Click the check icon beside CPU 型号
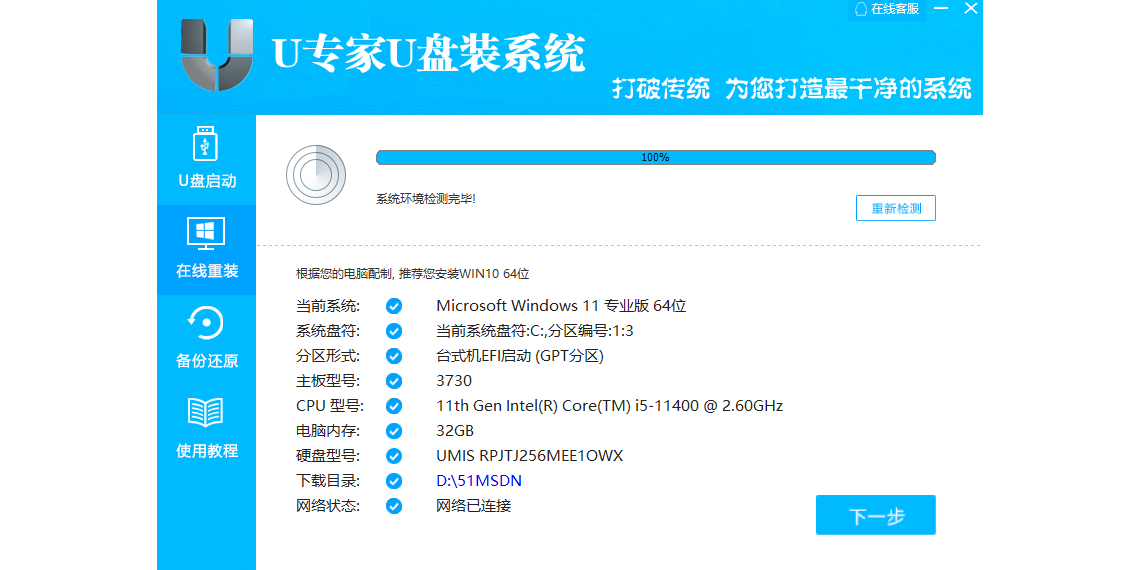 (393, 406)
